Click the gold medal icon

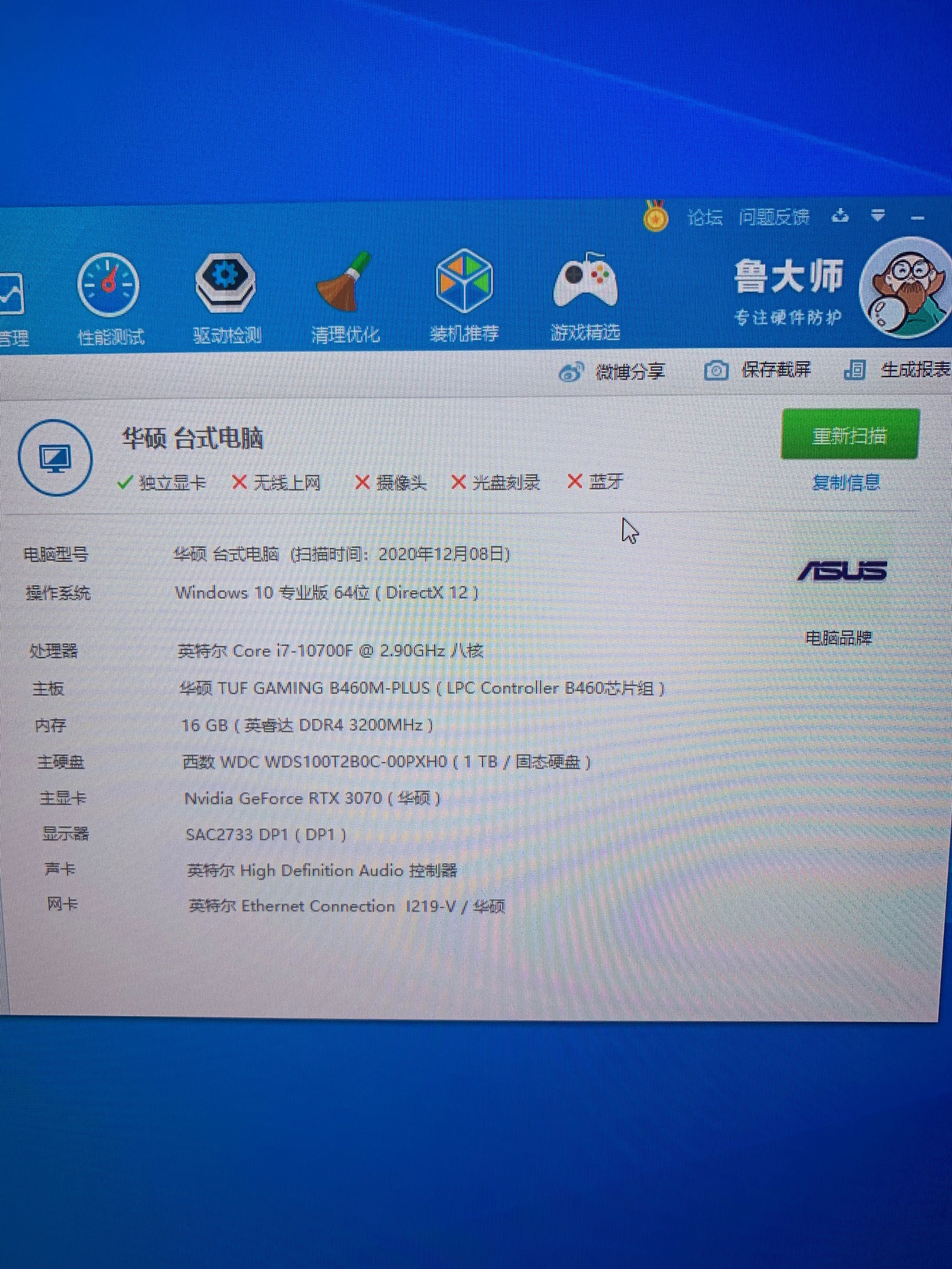pos(655,216)
